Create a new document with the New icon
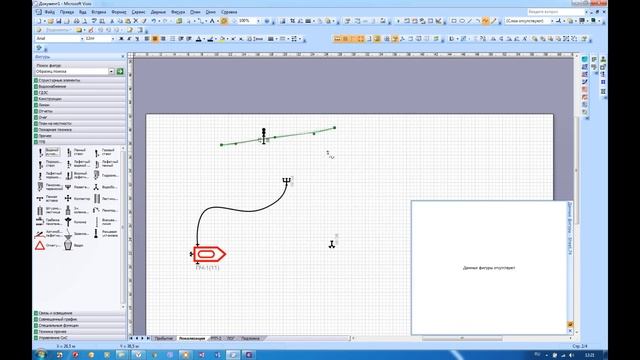640x360 pixels. [40, 21]
